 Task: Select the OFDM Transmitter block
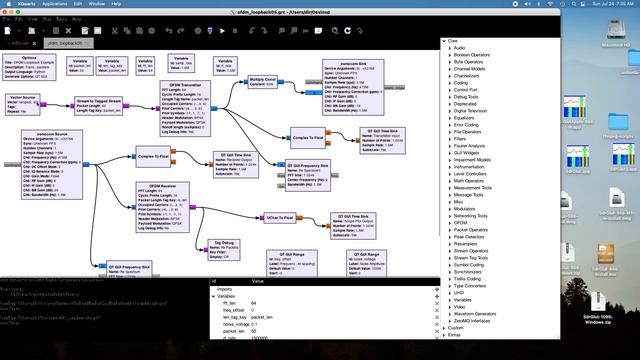pos(185,109)
